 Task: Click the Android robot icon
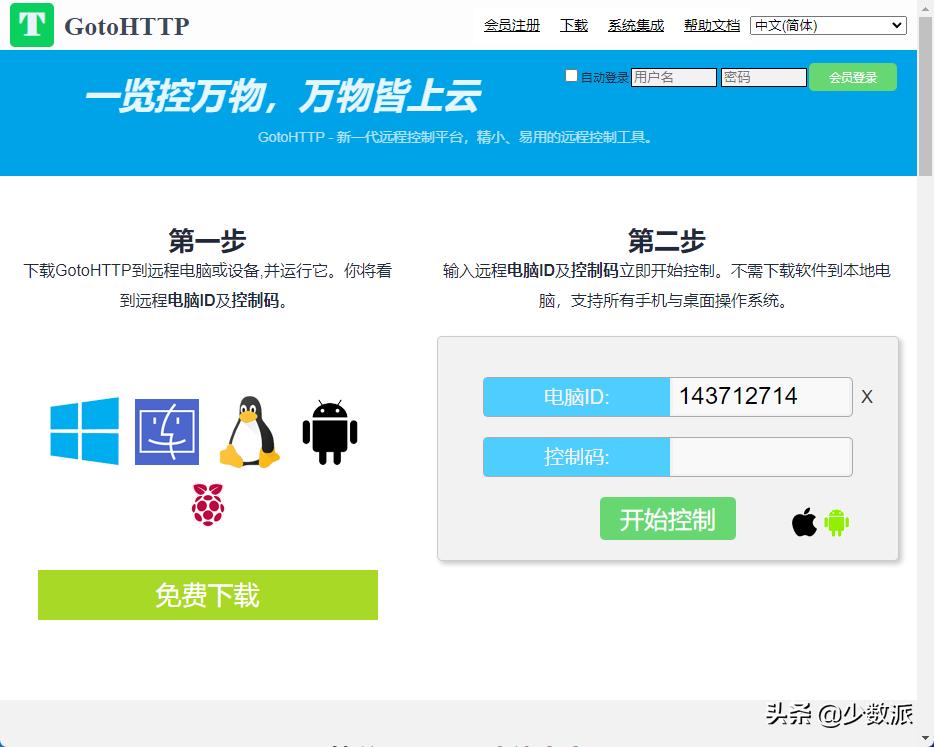[328, 432]
